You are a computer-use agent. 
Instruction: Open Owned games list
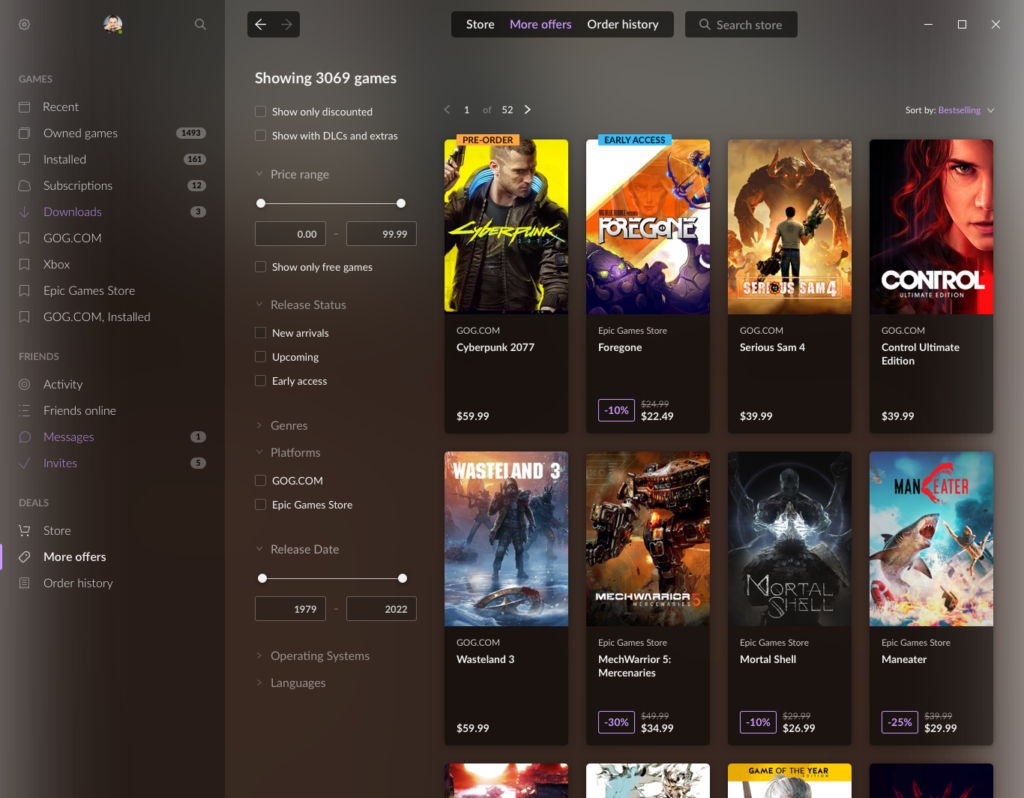point(80,133)
